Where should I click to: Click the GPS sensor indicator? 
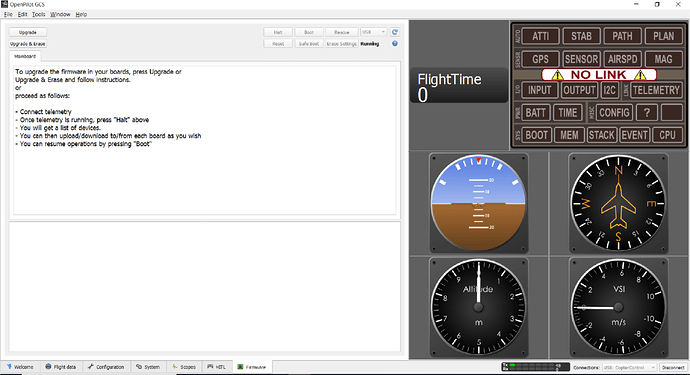(540, 59)
